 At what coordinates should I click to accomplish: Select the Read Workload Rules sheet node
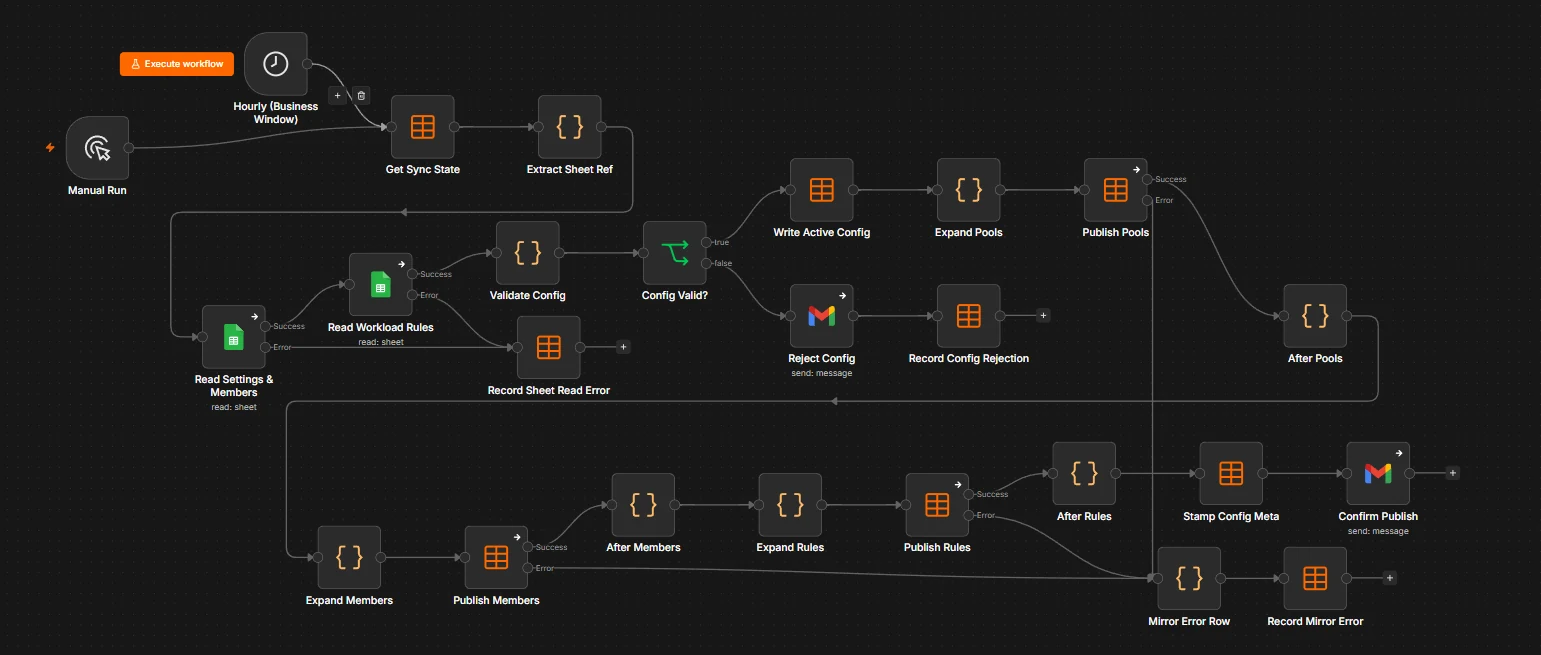(x=381, y=284)
